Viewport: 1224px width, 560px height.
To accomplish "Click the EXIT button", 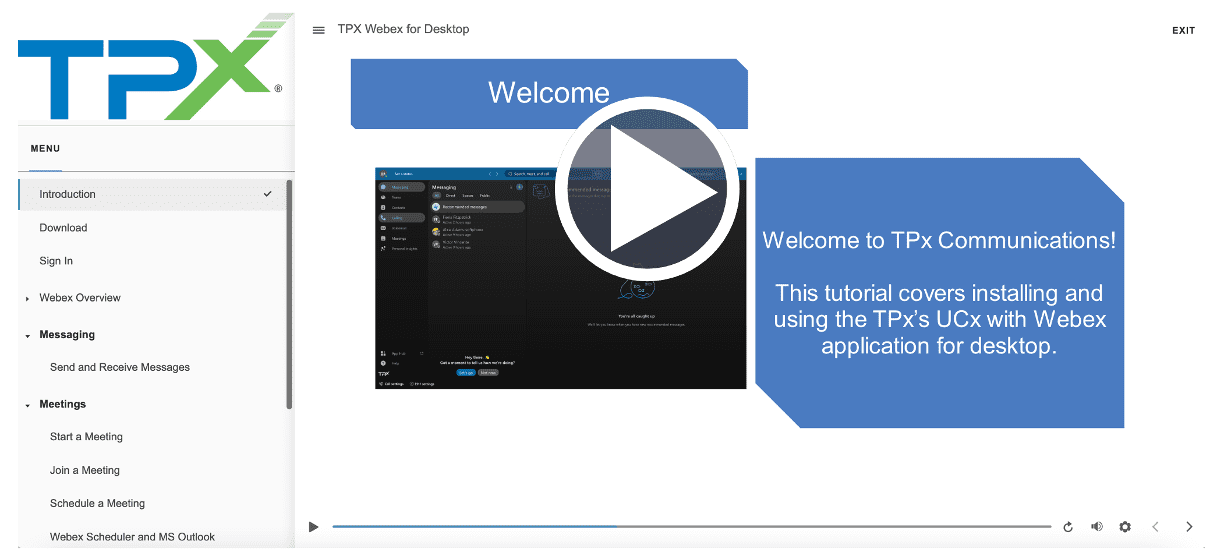I will pos(1183,31).
